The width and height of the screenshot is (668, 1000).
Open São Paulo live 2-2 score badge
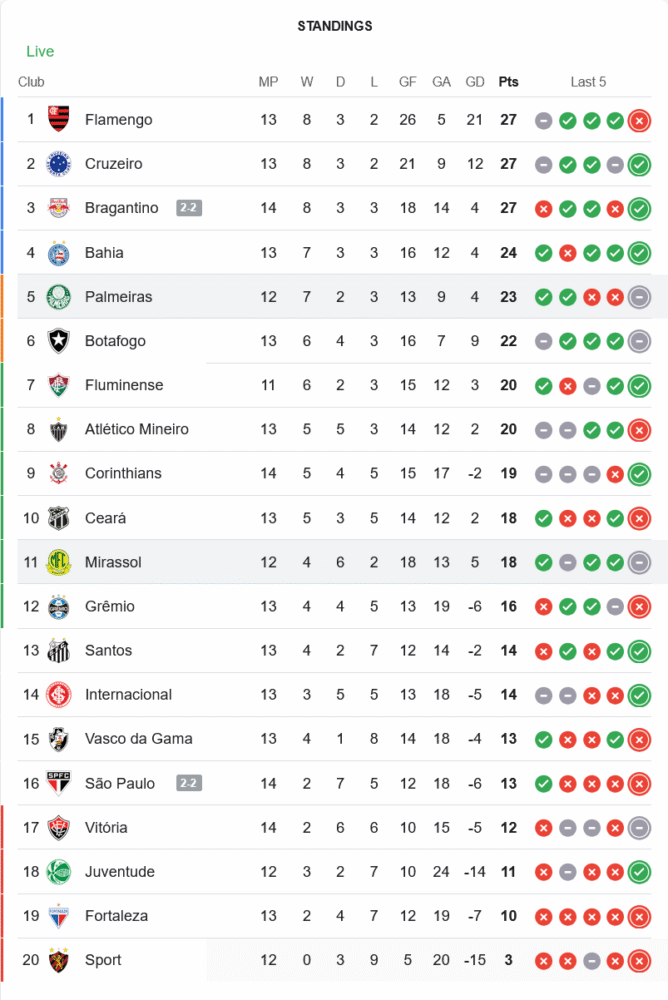pyautogui.click(x=189, y=783)
